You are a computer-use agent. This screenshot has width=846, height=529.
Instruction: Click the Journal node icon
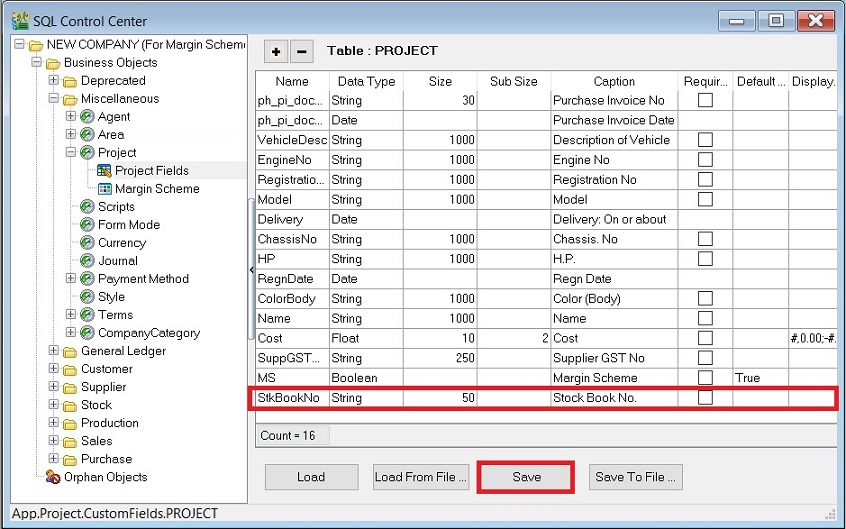click(x=87, y=261)
